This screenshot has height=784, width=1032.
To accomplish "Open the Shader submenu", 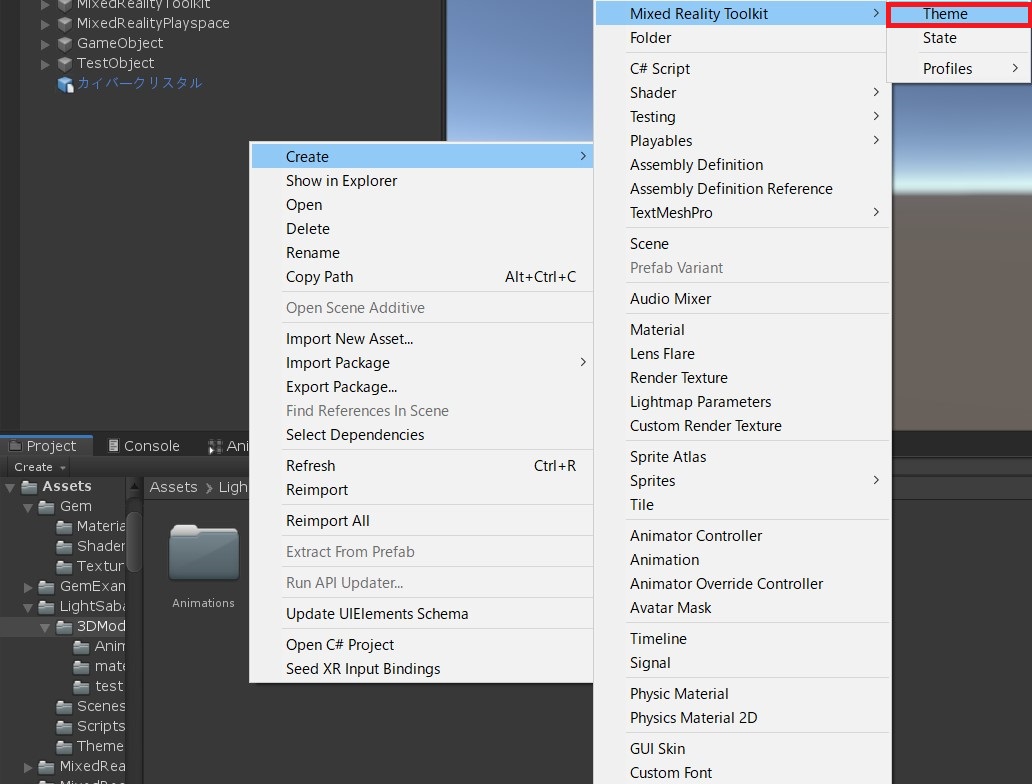I will click(741, 93).
